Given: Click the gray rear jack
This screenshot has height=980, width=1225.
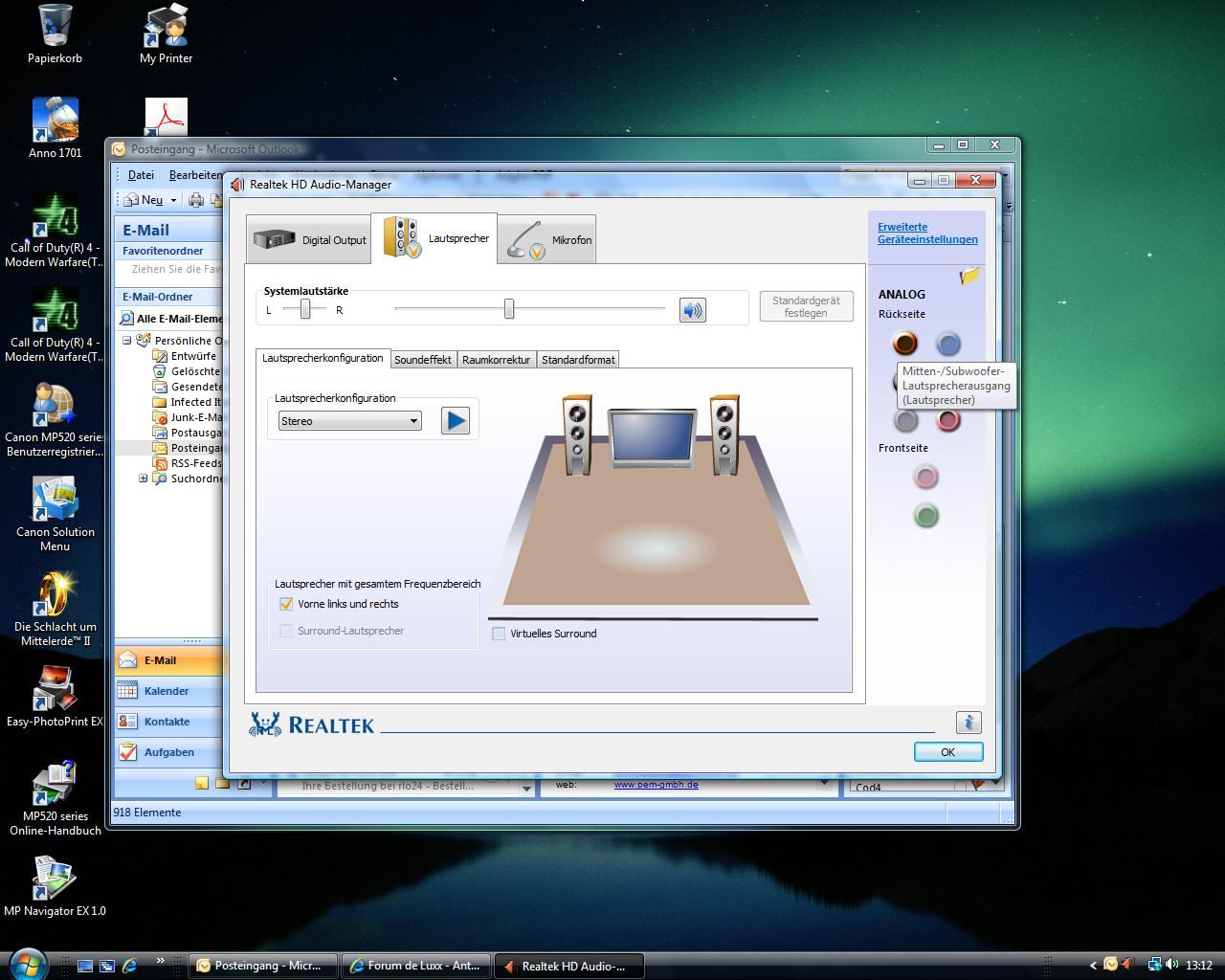Looking at the screenshot, I should coord(905,419).
